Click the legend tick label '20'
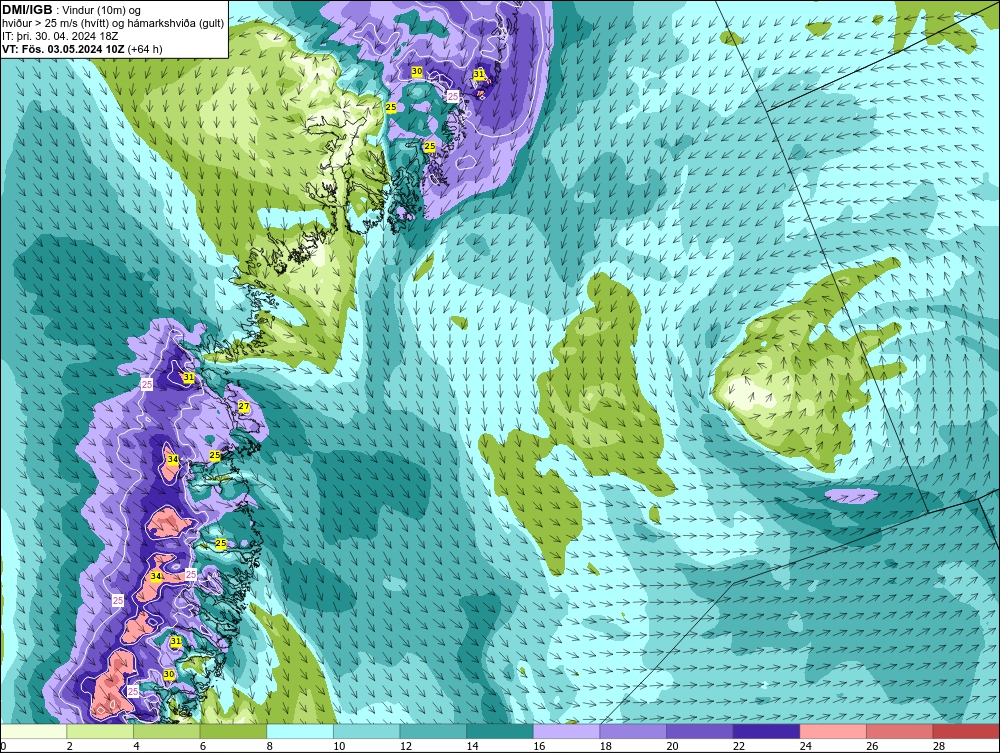 pos(672,746)
